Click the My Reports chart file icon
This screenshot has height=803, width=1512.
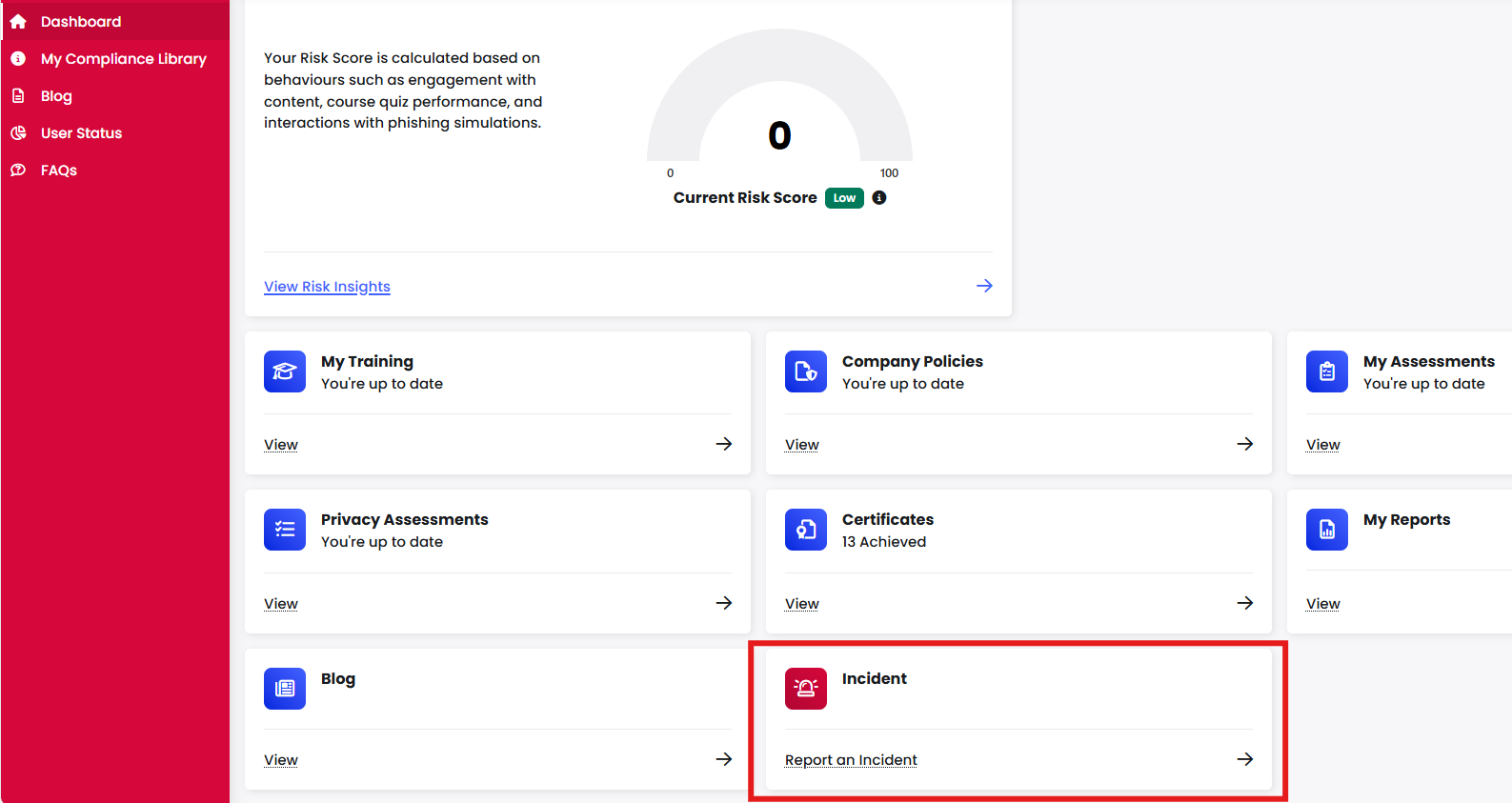1327,530
